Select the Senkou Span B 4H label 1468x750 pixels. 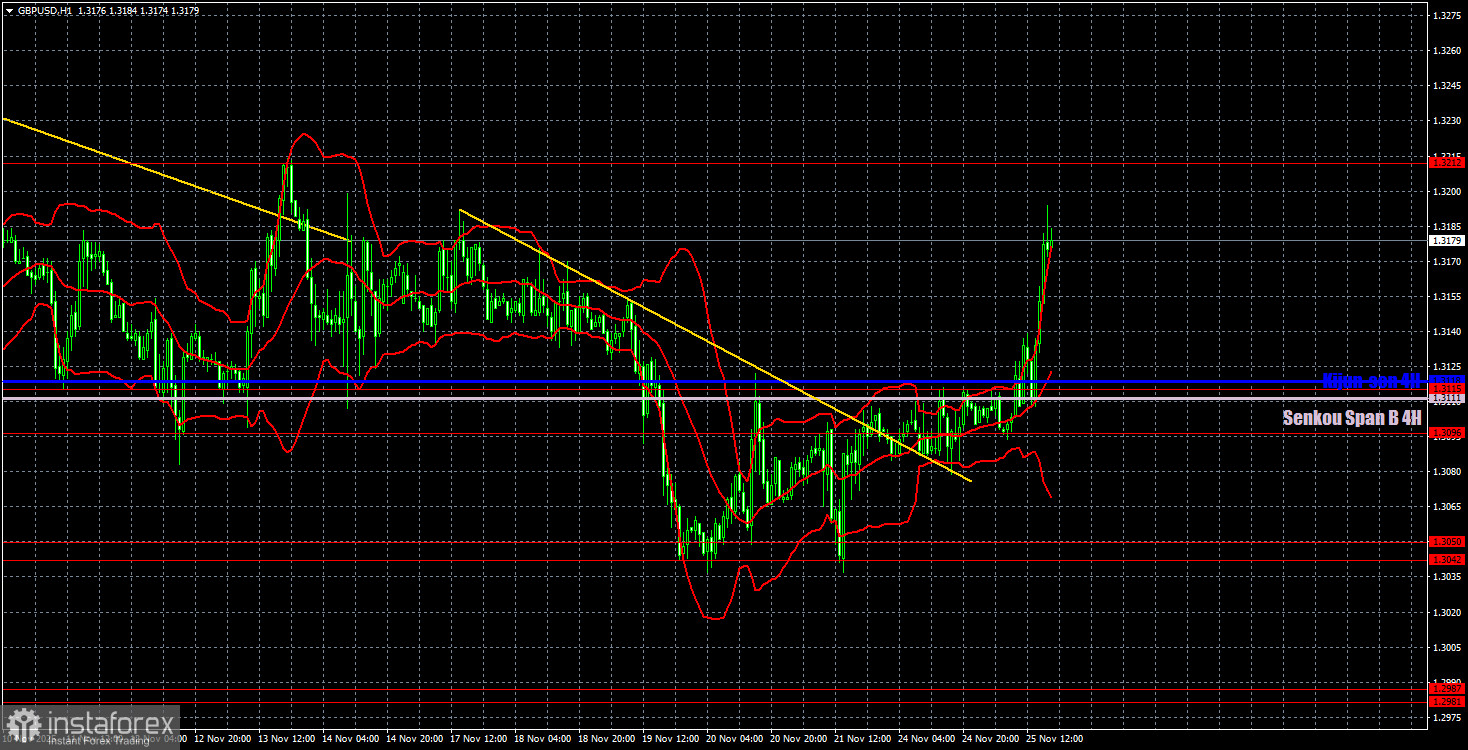point(1350,418)
